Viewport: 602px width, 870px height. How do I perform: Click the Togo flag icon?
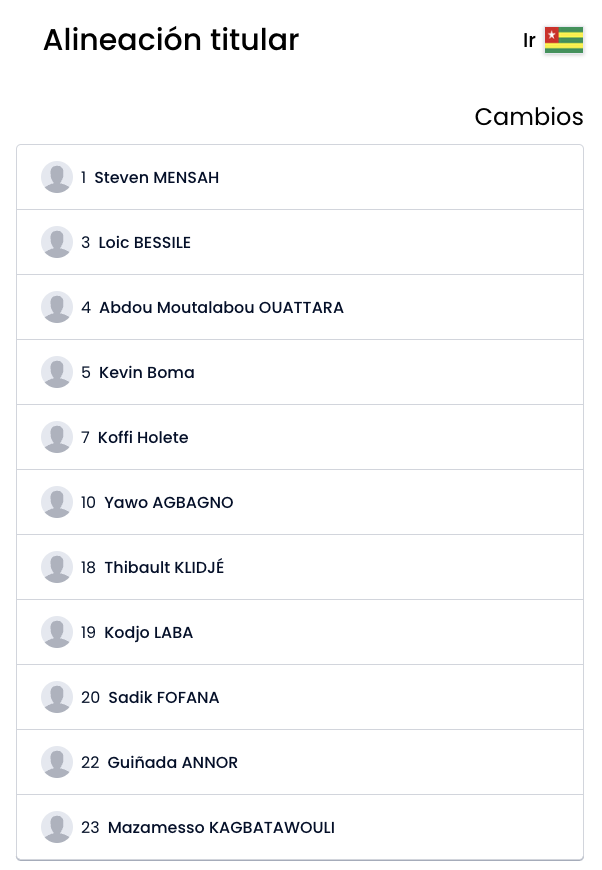[564, 41]
